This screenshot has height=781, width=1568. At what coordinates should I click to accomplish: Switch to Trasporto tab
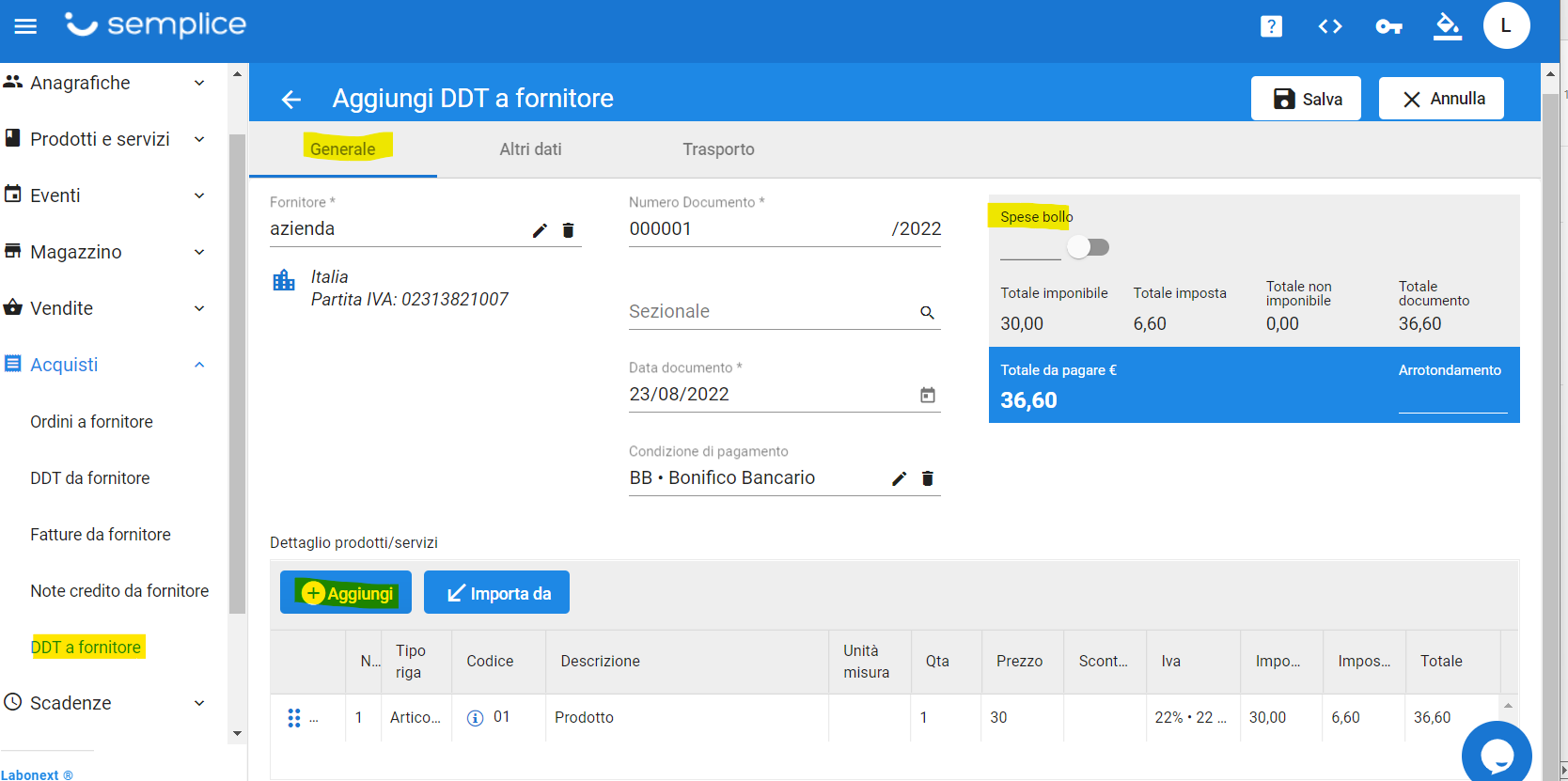click(x=719, y=148)
